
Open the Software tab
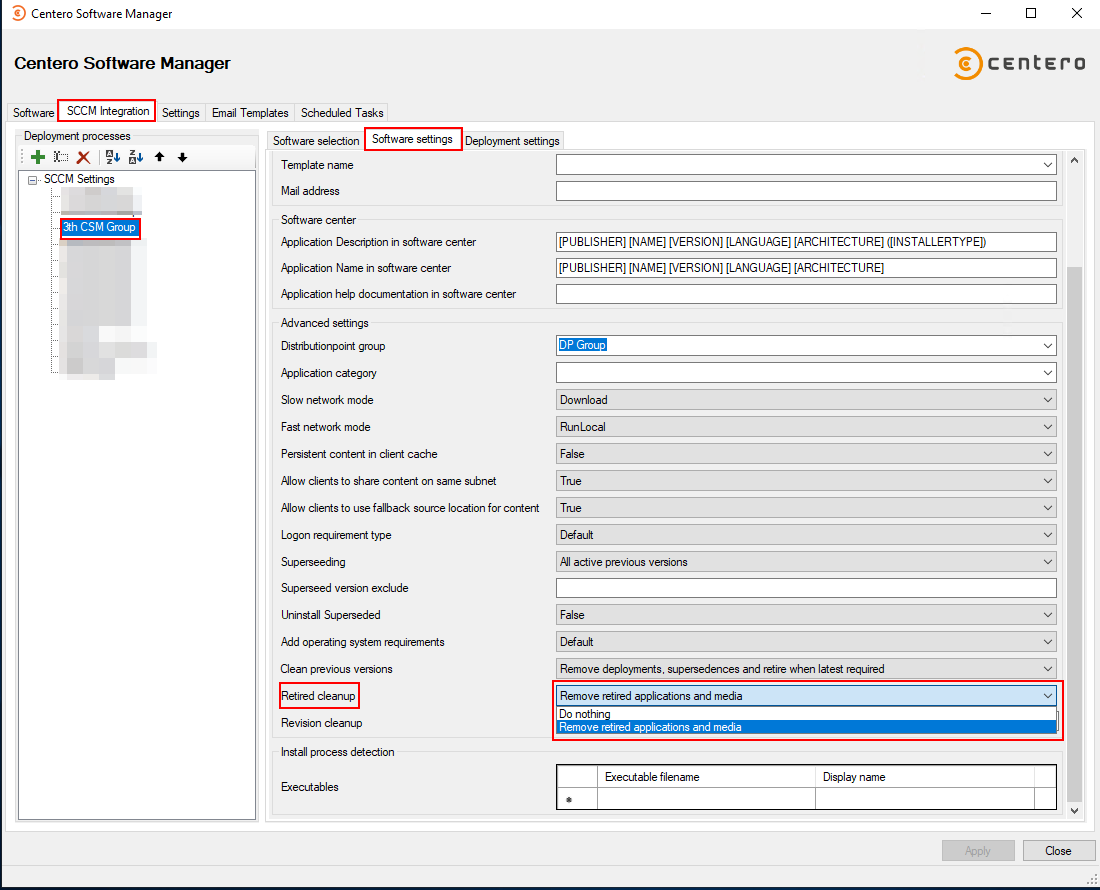pos(33,113)
